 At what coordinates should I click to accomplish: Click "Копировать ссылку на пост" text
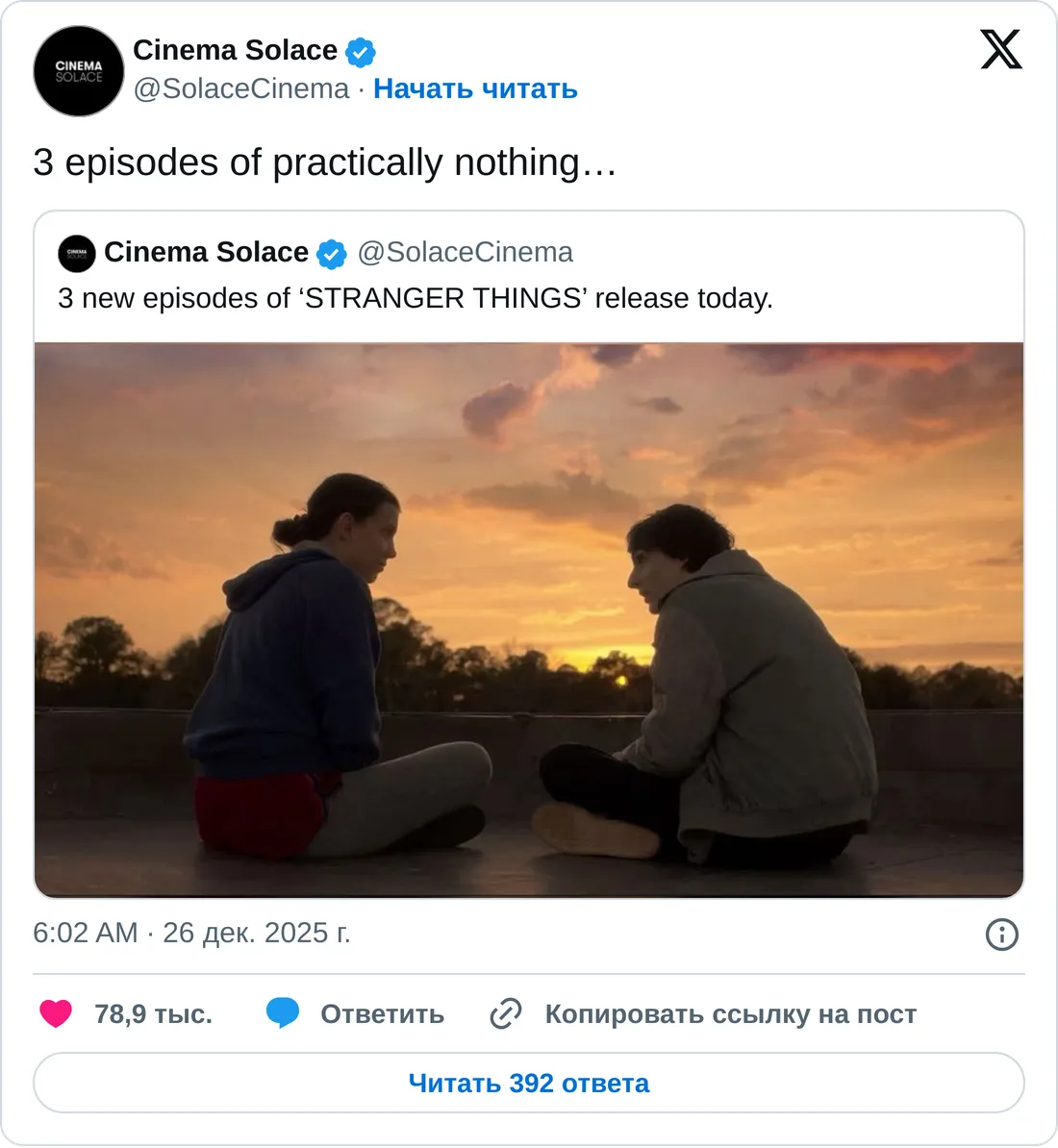pos(730,1014)
